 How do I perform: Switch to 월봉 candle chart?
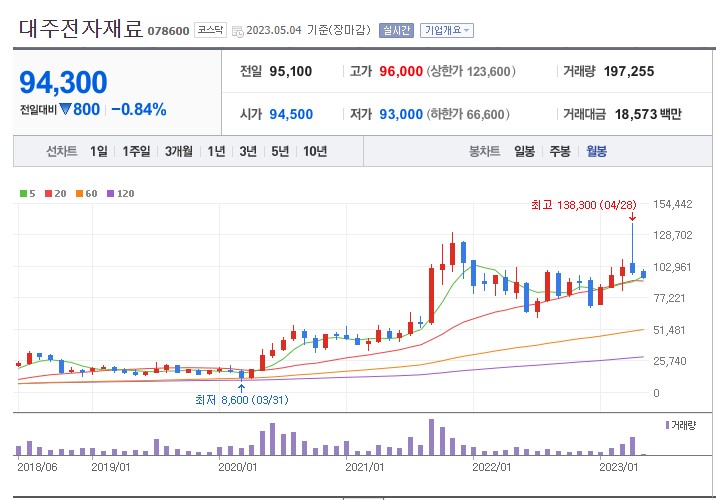click(x=596, y=151)
